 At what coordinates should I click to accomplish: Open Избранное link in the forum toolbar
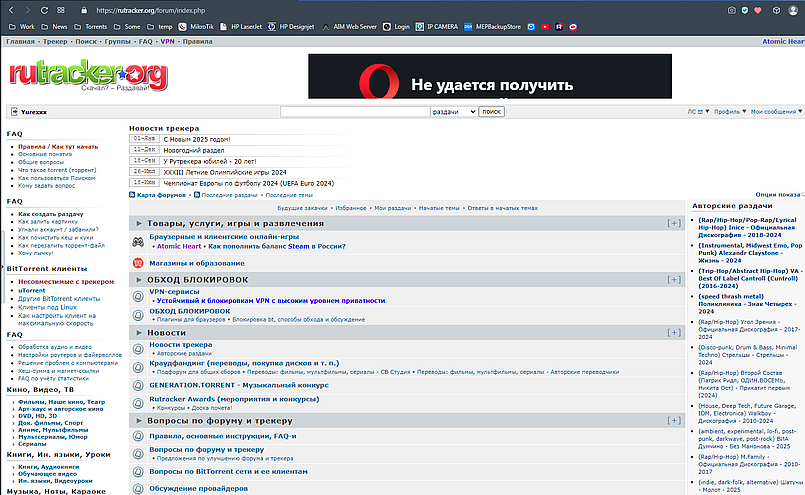[351, 208]
